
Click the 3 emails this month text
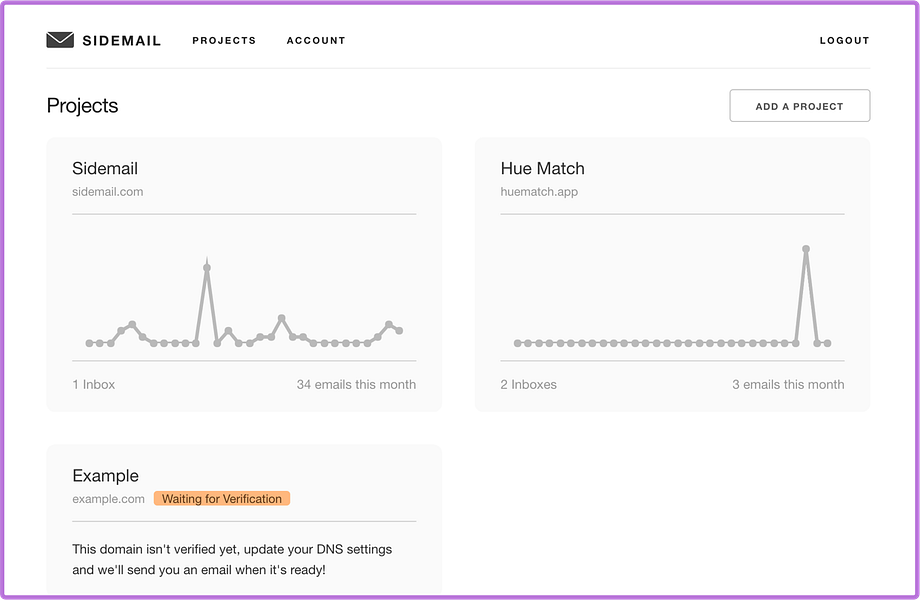pos(788,384)
